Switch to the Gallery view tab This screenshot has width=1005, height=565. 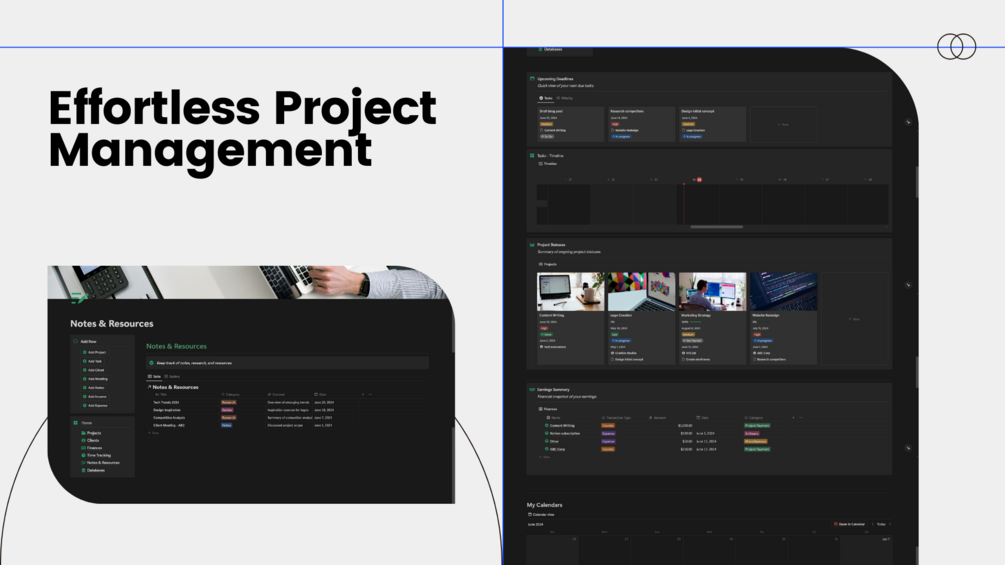172,377
